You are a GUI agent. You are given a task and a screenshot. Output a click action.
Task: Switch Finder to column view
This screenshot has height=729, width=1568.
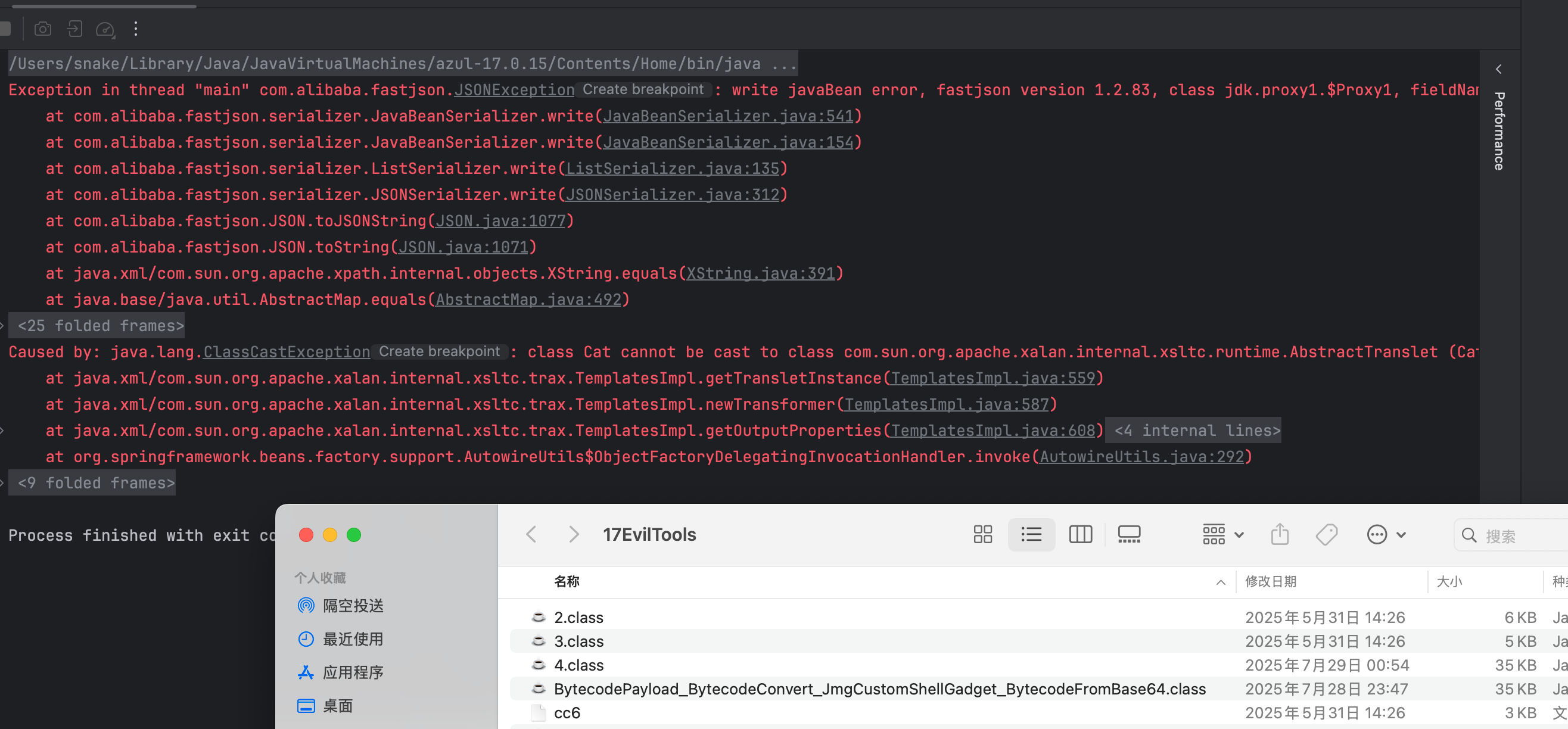click(x=1081, y=534)
